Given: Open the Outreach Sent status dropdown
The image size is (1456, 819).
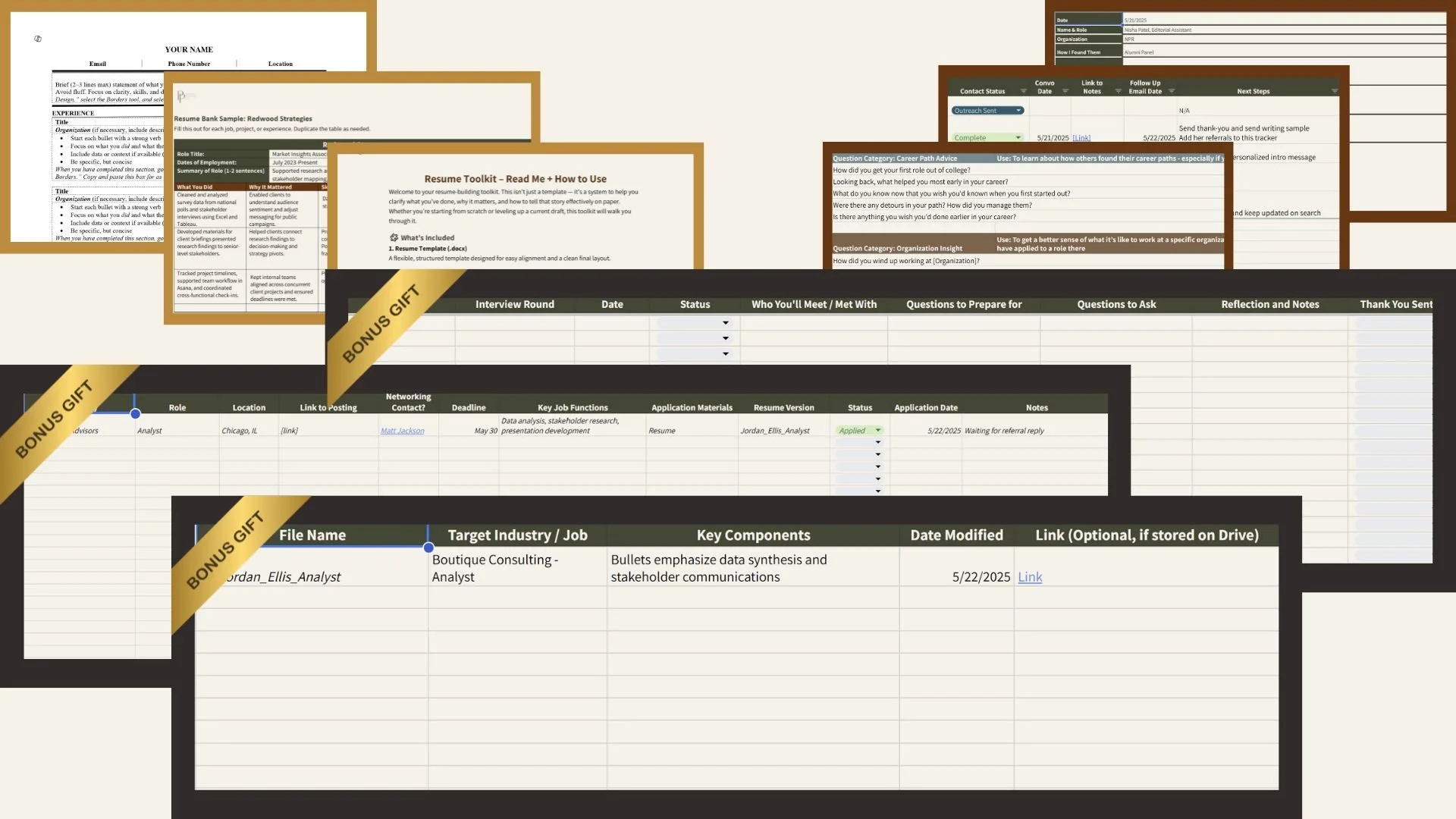Looking at the screenshot, I should [1018, 111].
